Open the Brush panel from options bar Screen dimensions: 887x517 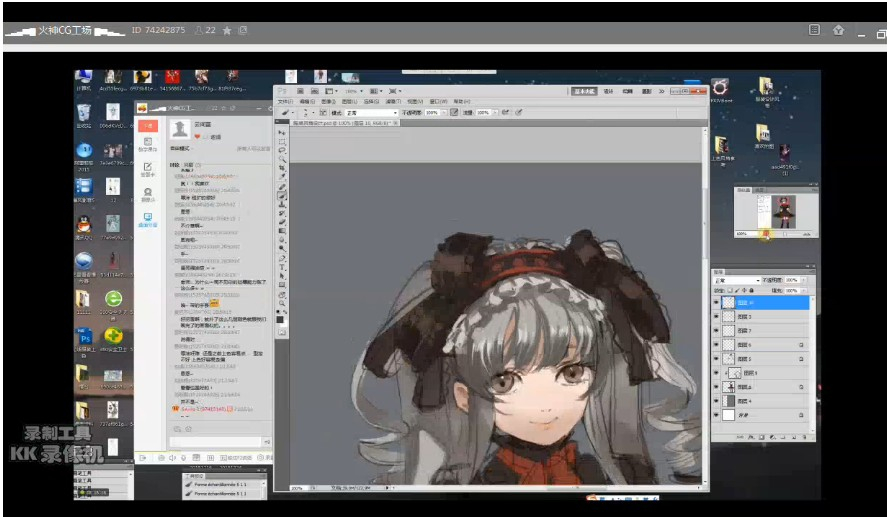coord(324,113)
